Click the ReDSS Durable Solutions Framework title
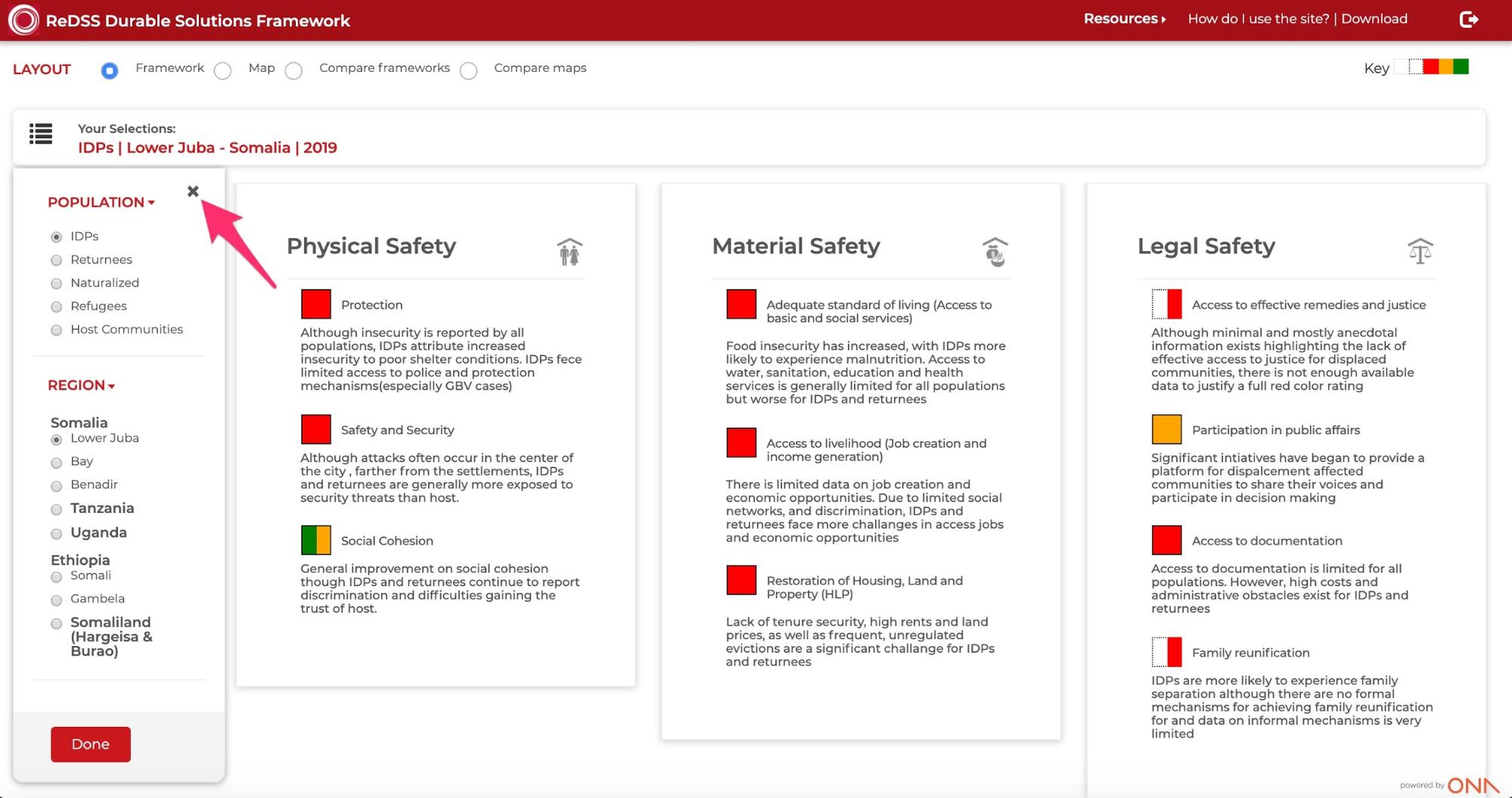 (197, 20)
